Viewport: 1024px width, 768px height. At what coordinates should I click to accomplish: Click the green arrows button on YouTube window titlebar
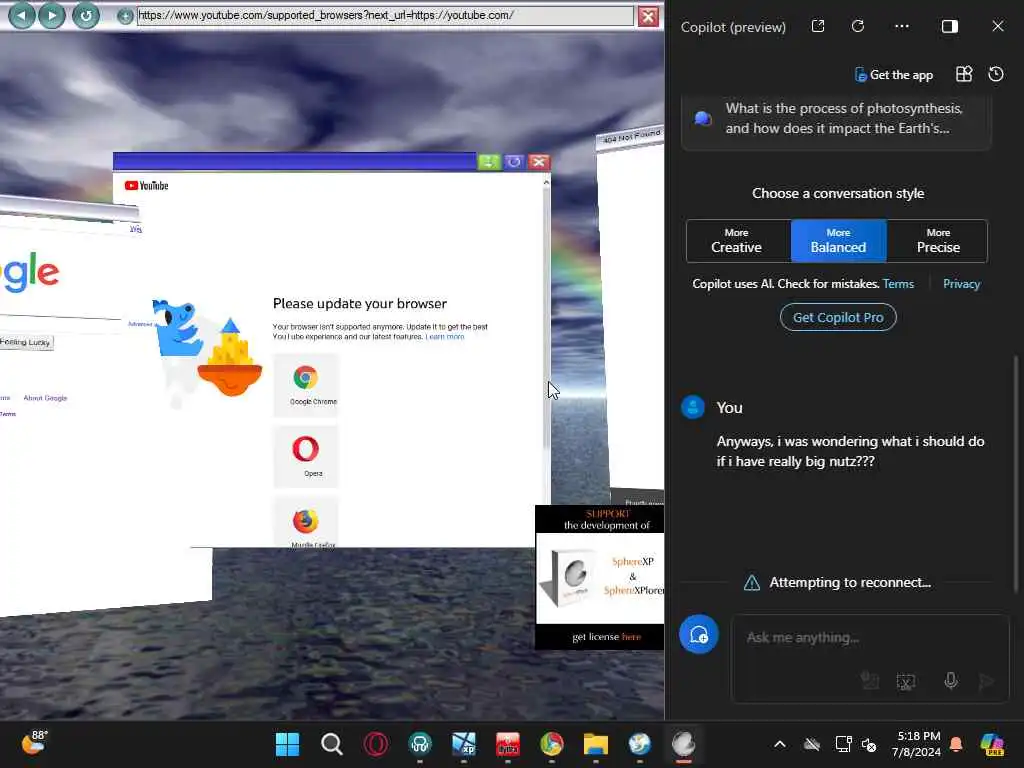pos(488,162)
